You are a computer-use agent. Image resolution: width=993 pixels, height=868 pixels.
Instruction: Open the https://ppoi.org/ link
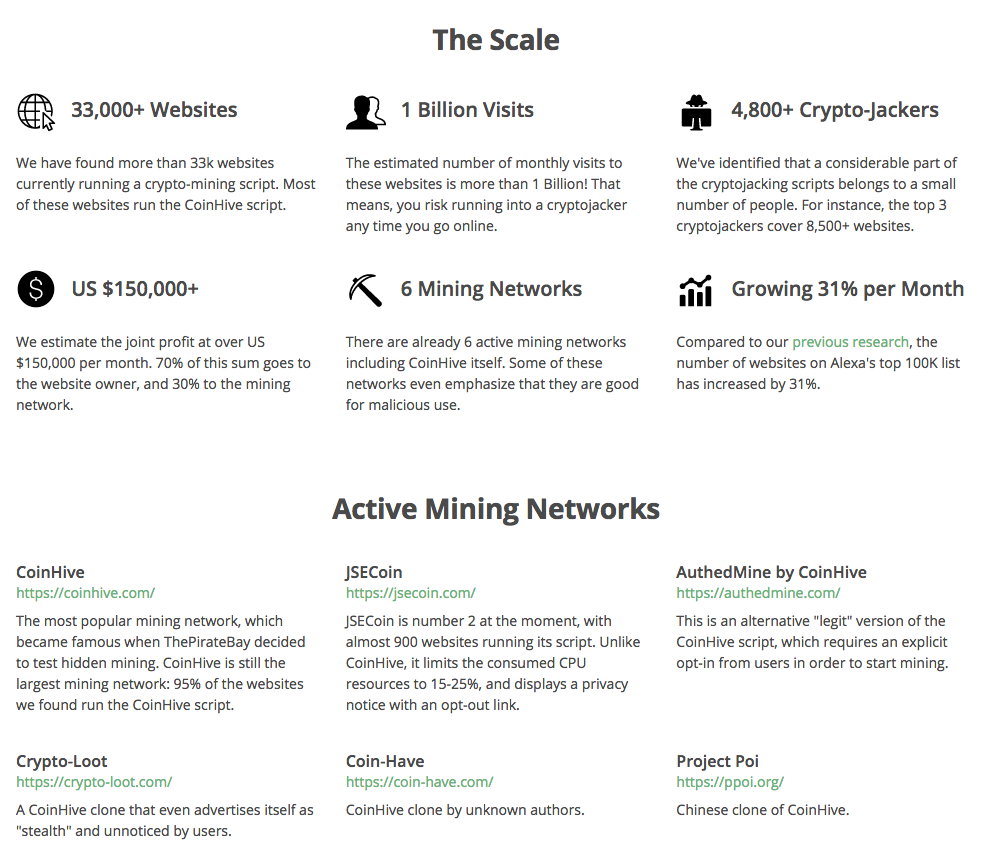tap(730, 783)
